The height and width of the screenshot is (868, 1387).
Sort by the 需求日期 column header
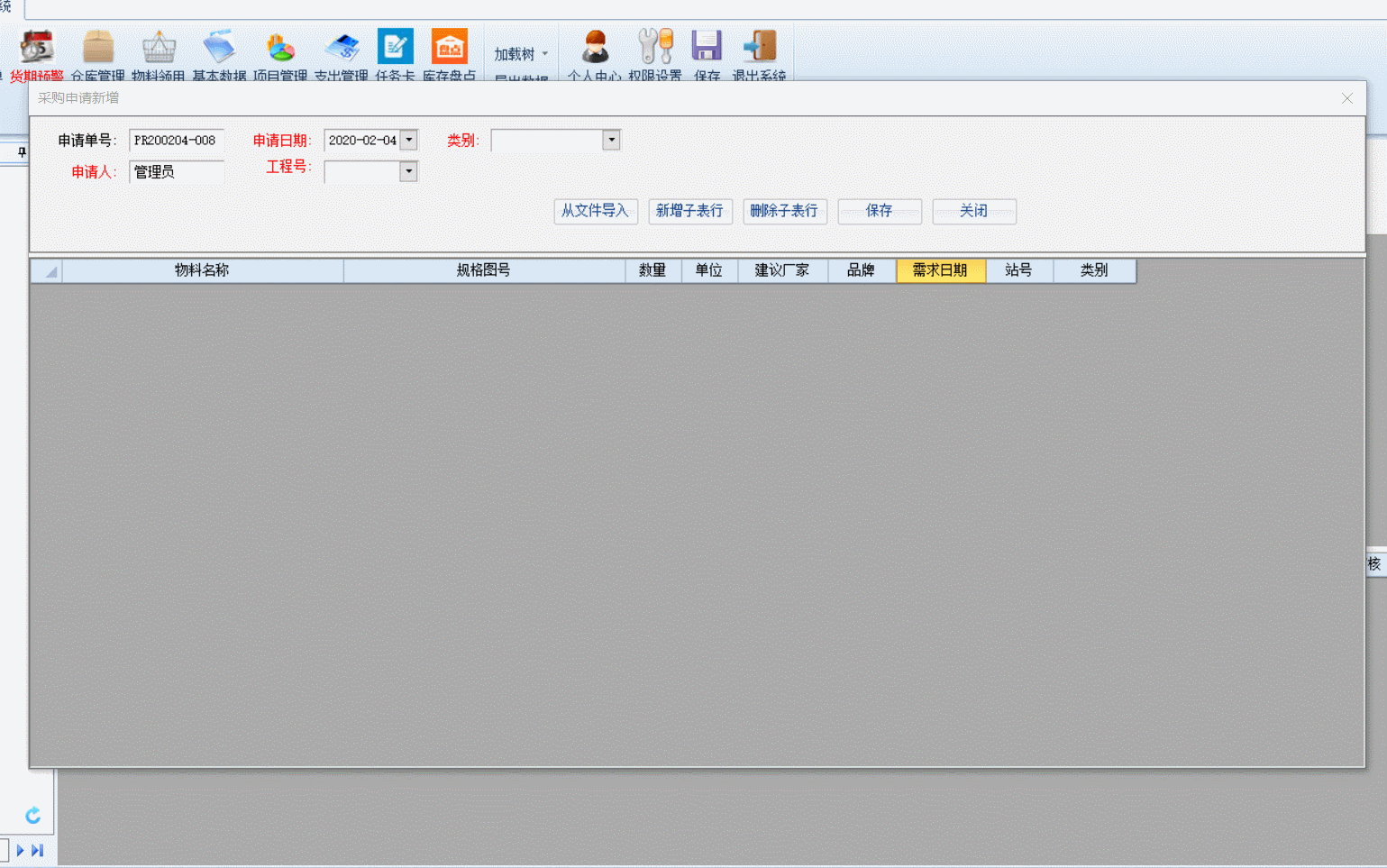click(x=940, y=270)
